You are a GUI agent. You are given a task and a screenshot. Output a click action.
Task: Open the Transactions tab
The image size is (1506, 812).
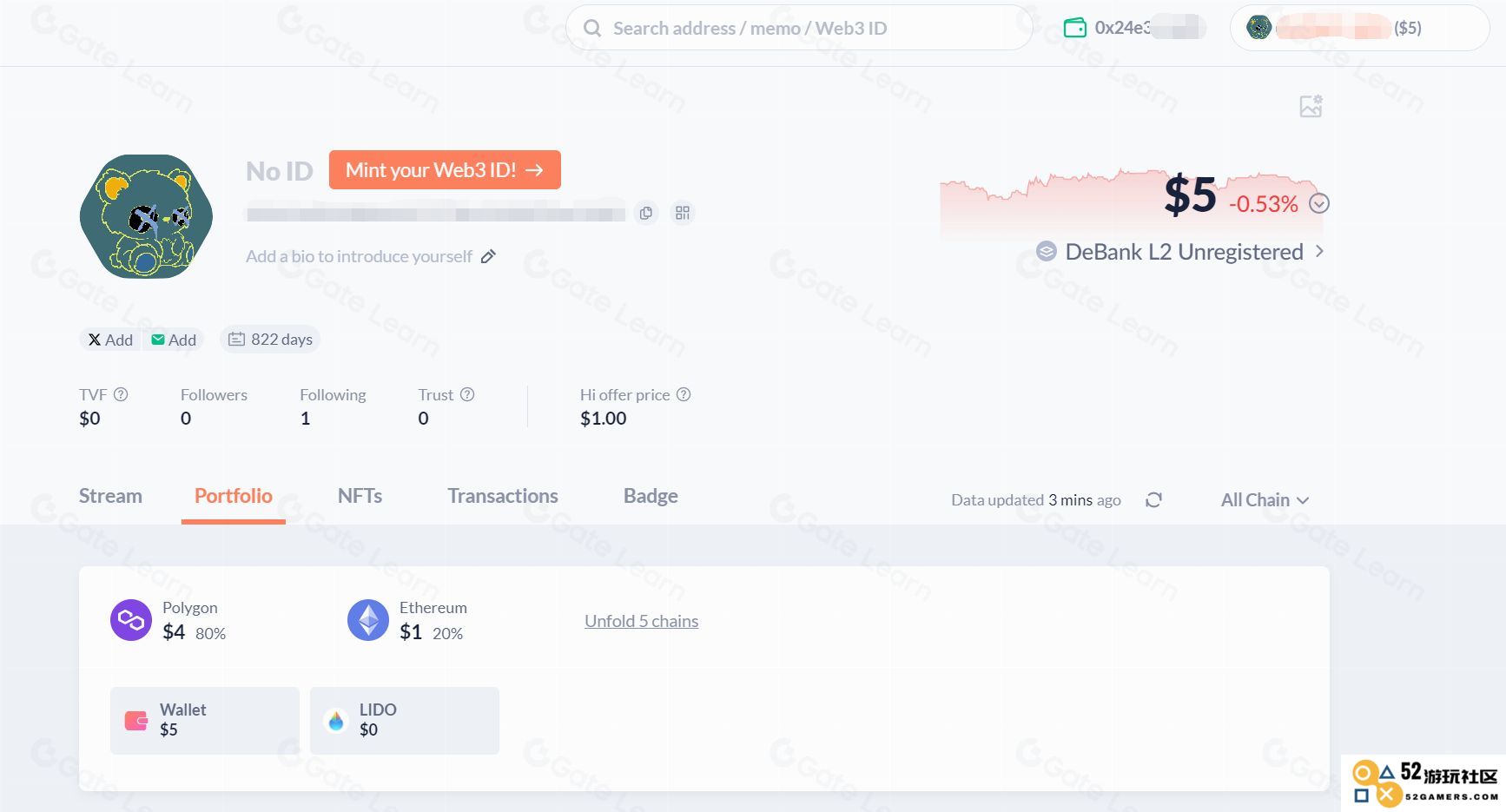(502, 496)
